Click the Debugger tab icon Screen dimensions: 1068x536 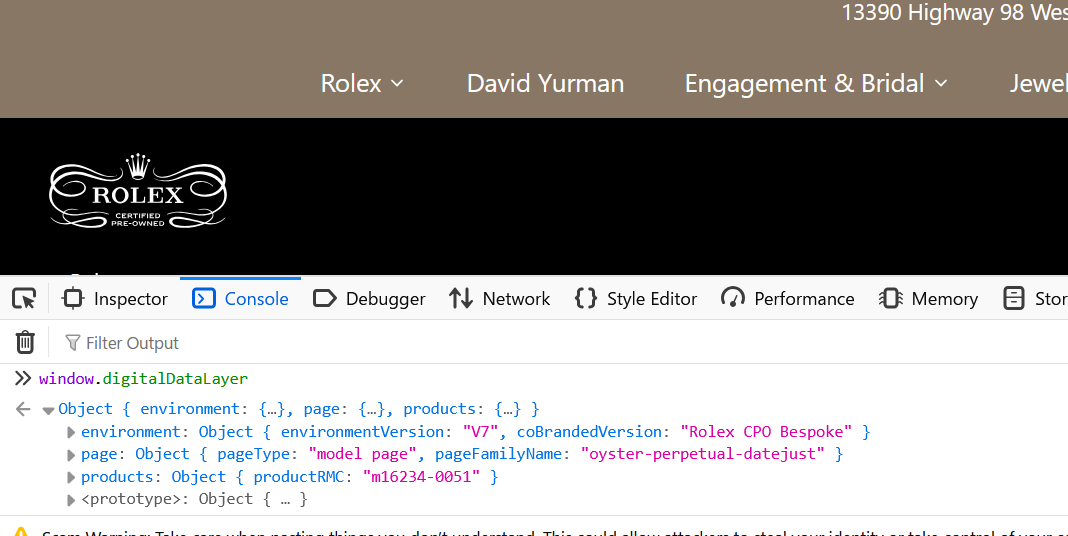(325, 298)
